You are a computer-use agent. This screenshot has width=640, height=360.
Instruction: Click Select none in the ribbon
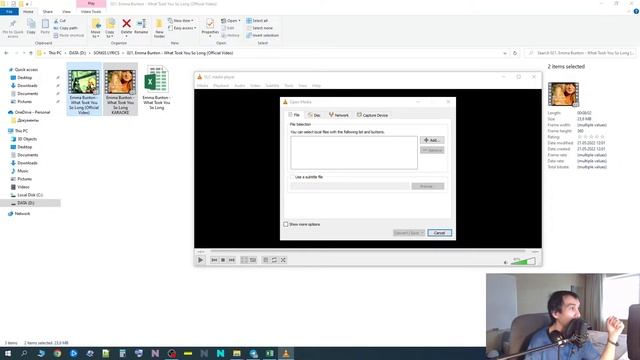260,28
